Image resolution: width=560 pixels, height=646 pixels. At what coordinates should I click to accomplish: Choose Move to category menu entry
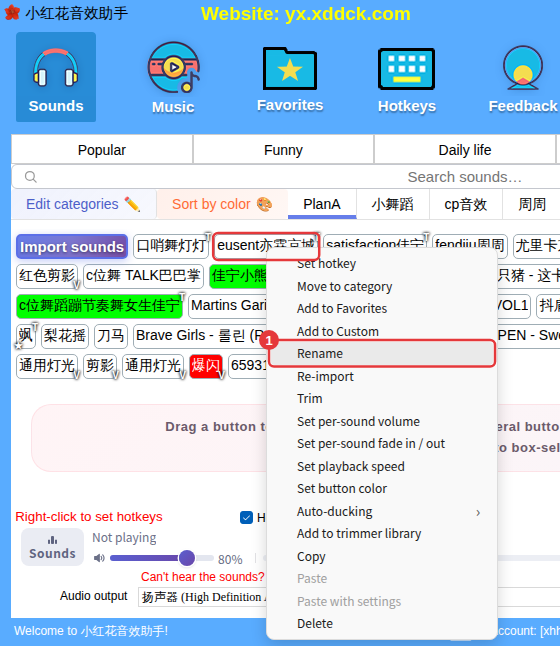(x=344, y=286)
